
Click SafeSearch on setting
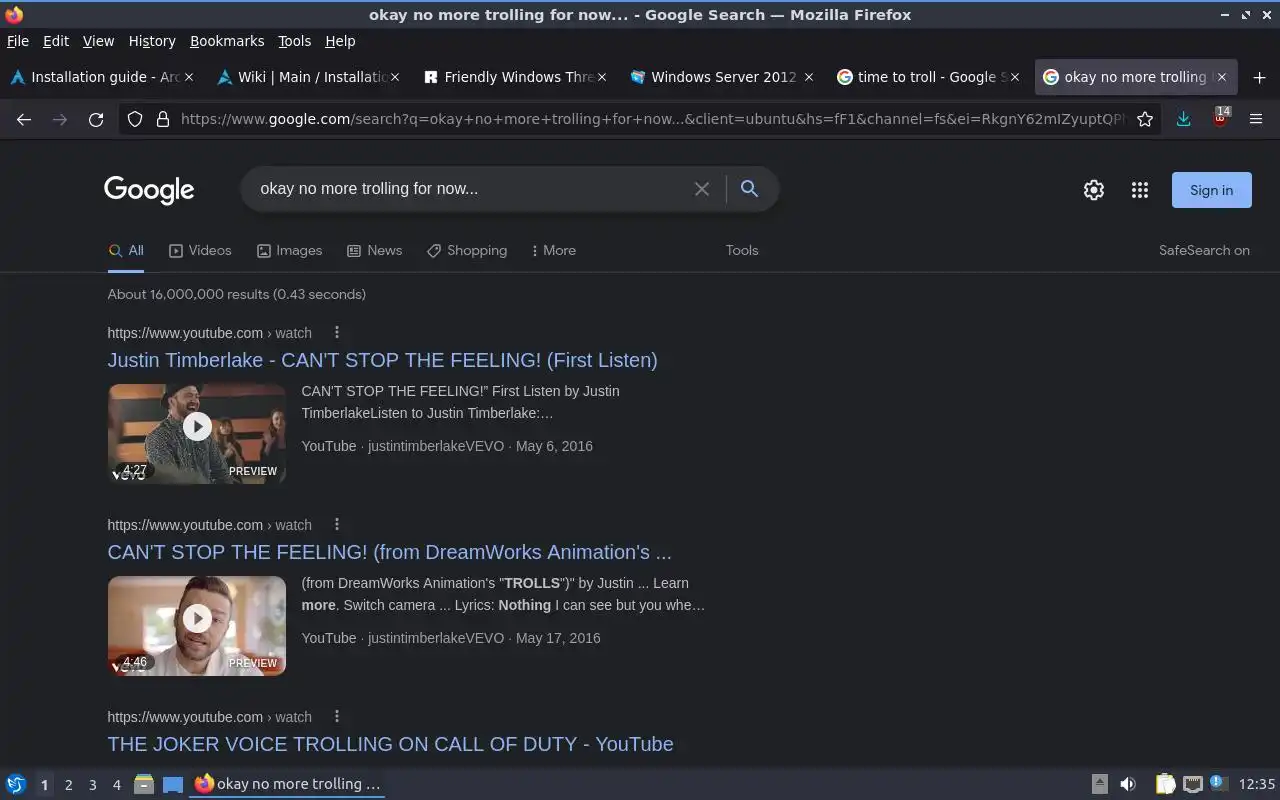pyautogui.click(x=1204, y=250)
